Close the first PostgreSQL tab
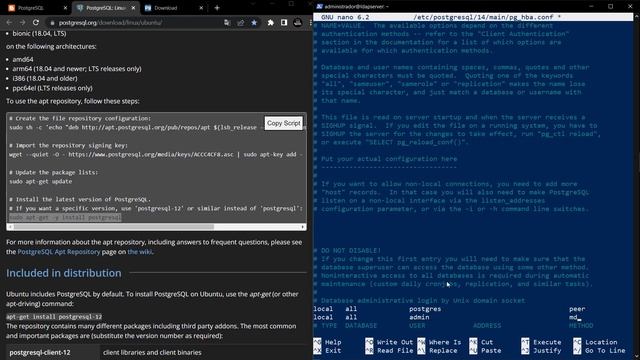Screen dimensions: 640x360 tap(65, 8)
